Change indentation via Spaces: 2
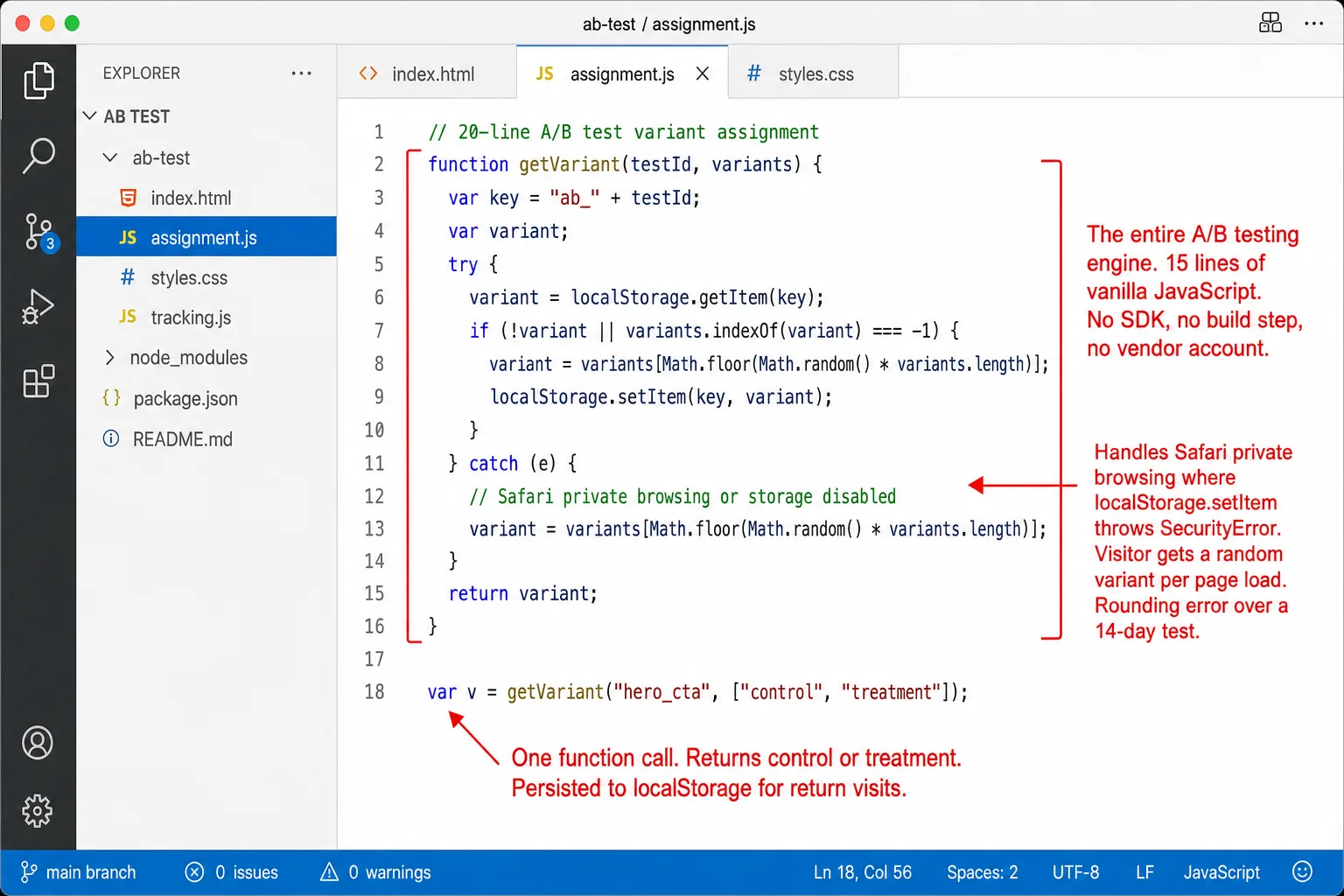Viewport: 1344px width, 896px height. point(982,872)
